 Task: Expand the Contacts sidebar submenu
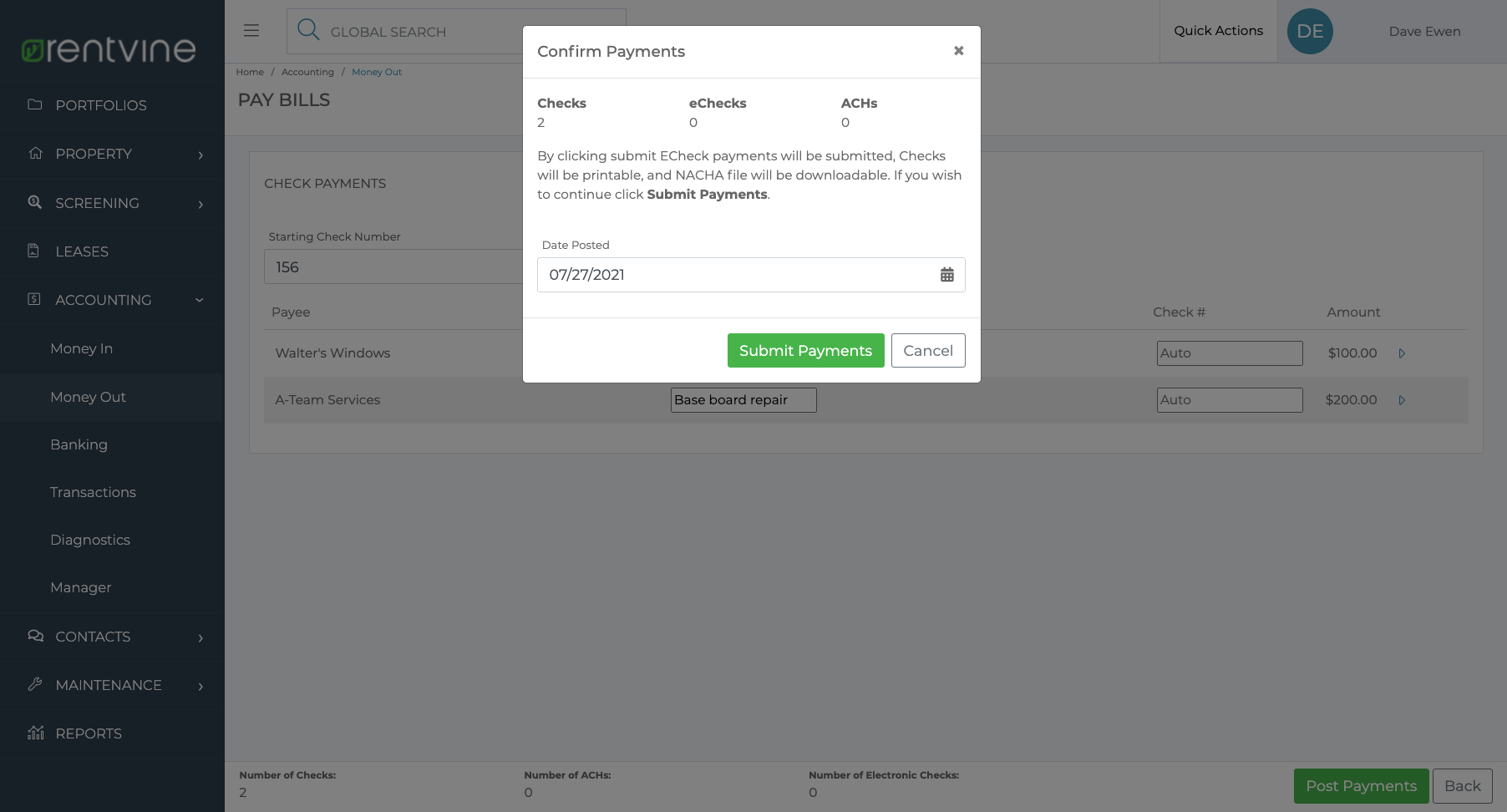click(x=200, y=638)
